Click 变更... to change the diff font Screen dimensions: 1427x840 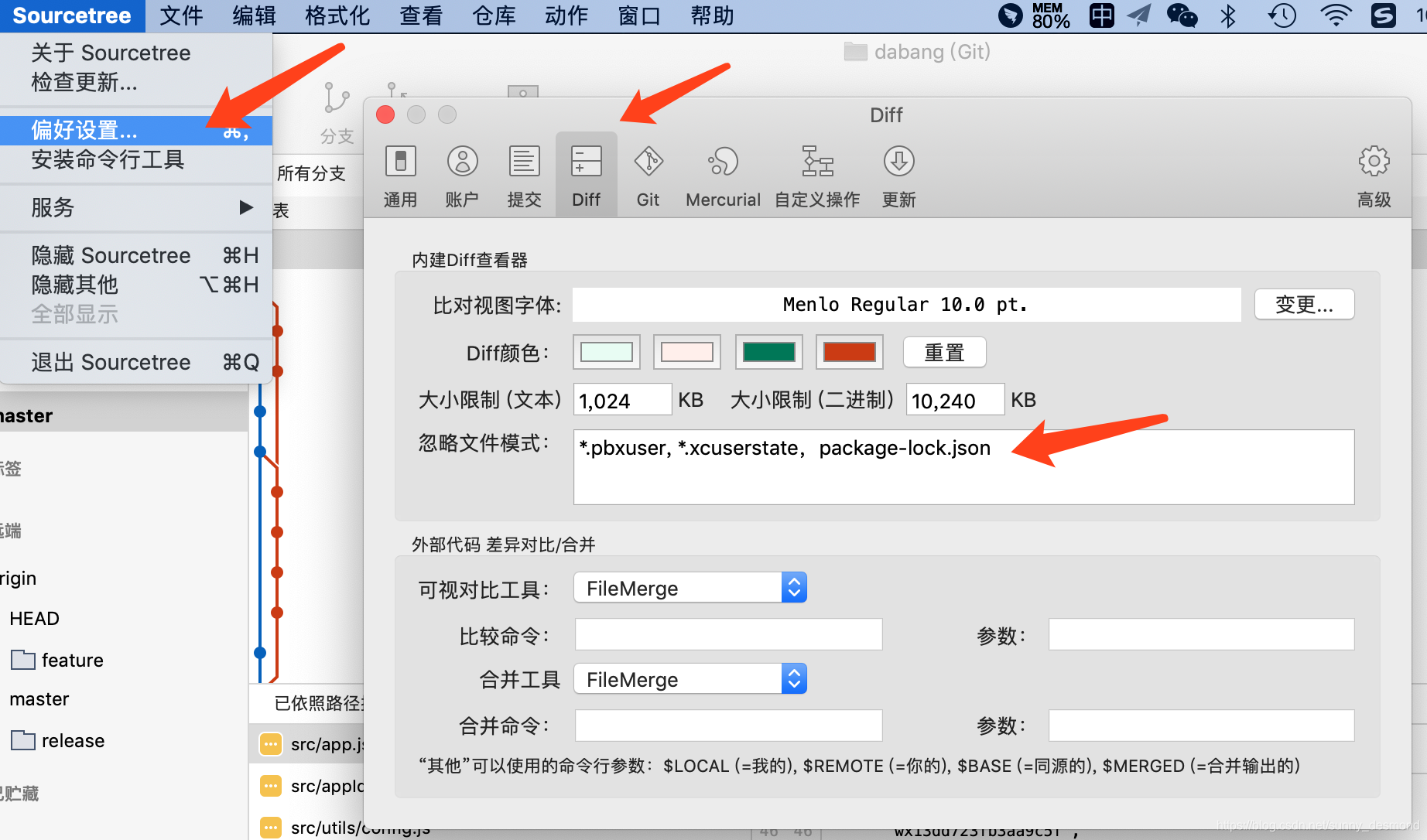click(1304, 304)
